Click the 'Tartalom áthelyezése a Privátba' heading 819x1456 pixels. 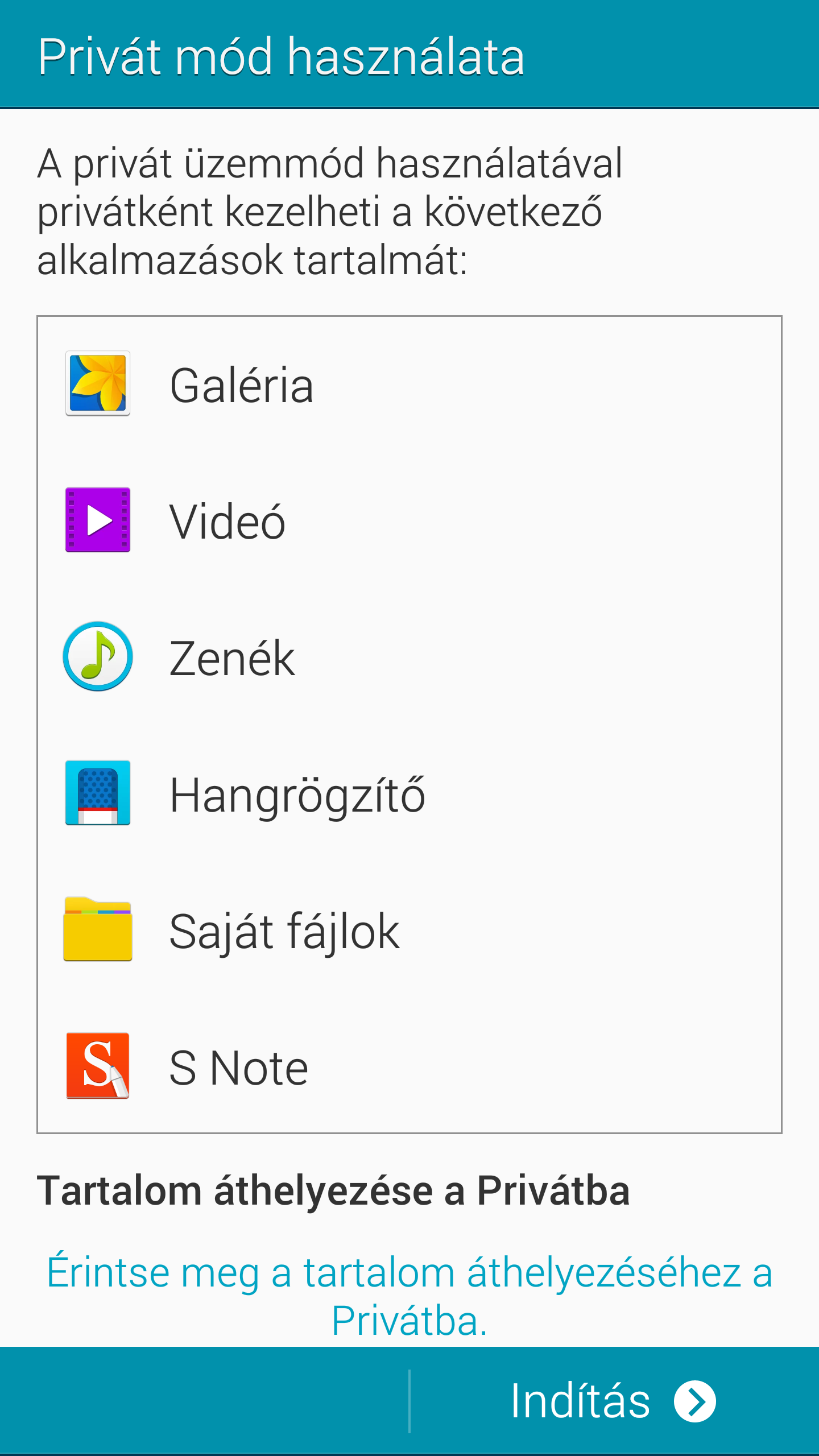click(333, 1191)
